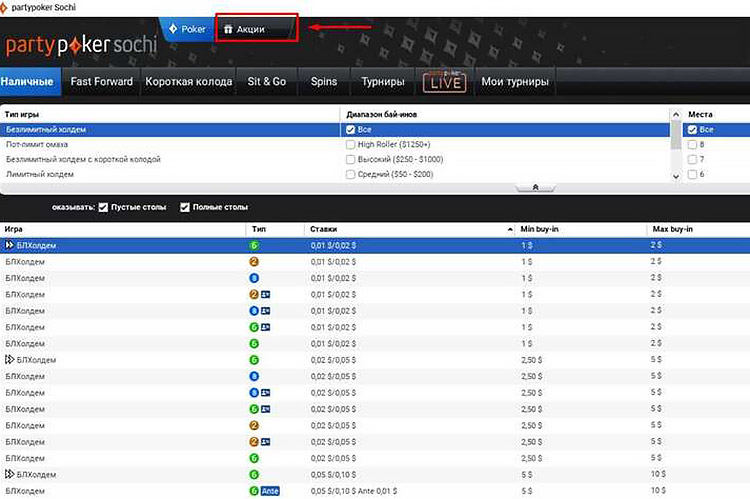Viewport: 750px width, 499px height.
Task: Switch to the Fast Forward tab
Action: (x=99, y=82)
